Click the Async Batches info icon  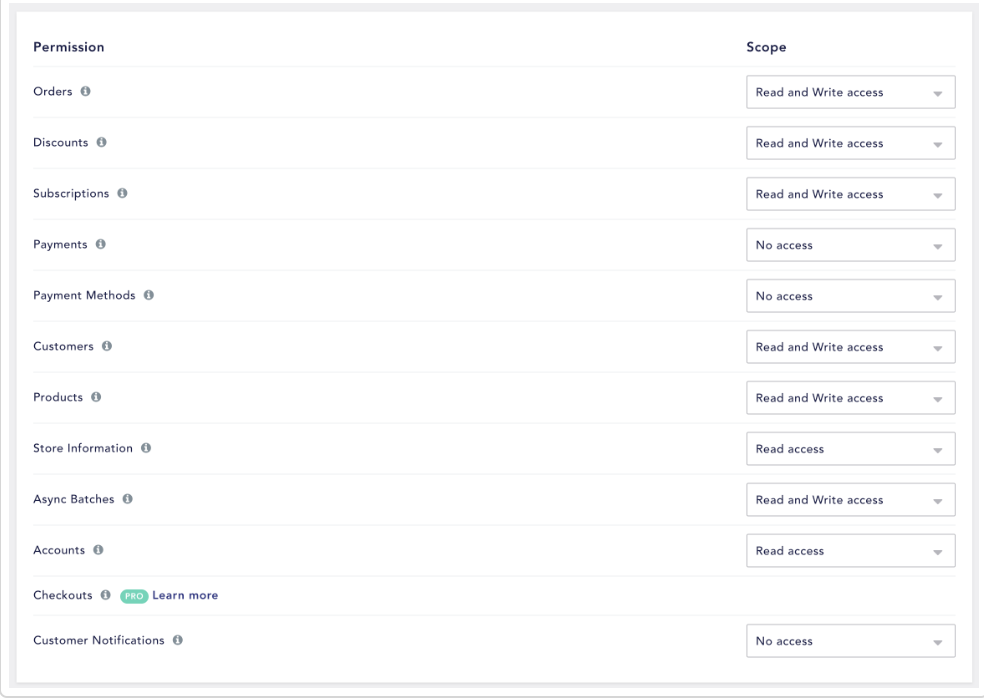point(127,500)
